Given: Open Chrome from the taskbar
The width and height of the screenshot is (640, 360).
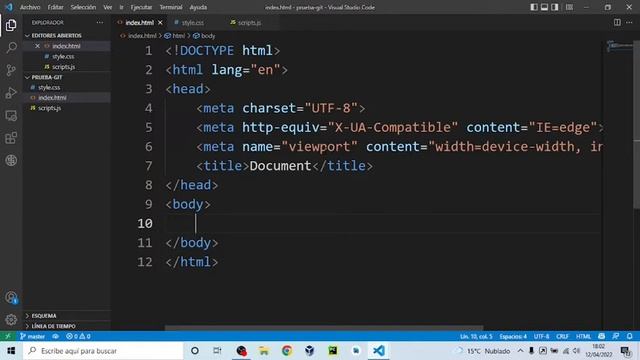Looking at the screenshot, I should [x=287, y=351].
